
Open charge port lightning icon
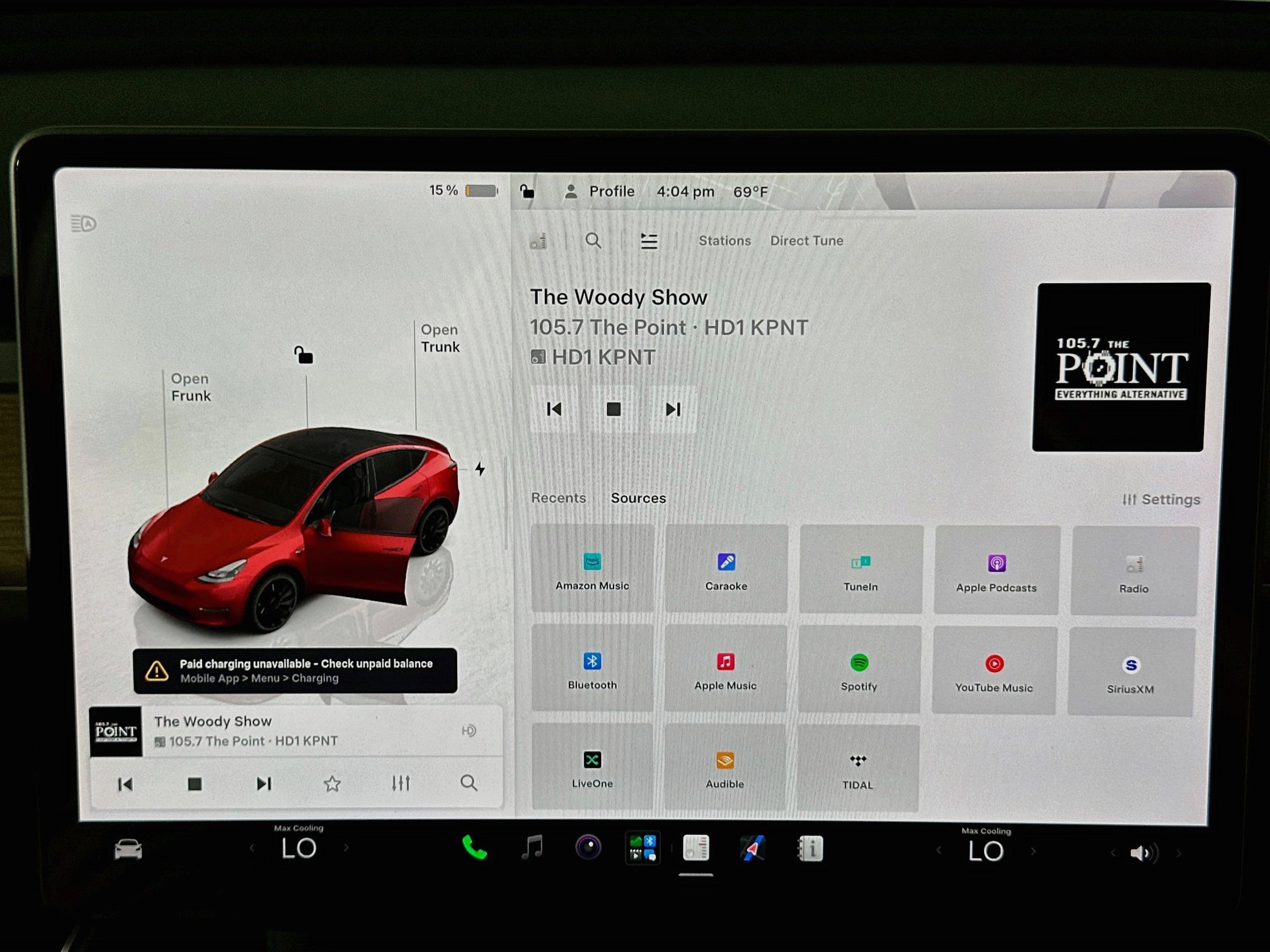click(480, 469)
